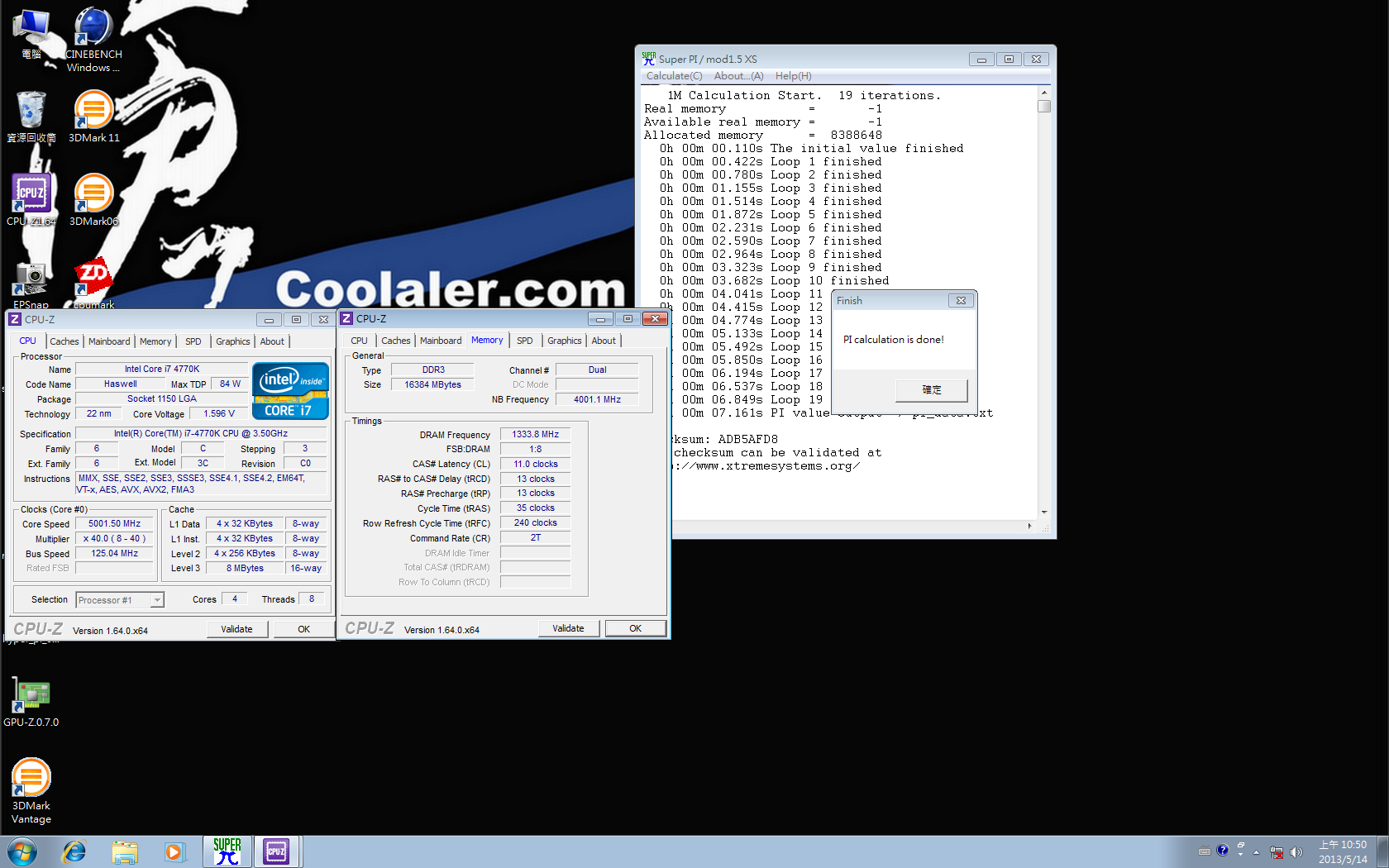
Task: Open Windows Media Player from the taskbar
Action: (x=174, y=851)
